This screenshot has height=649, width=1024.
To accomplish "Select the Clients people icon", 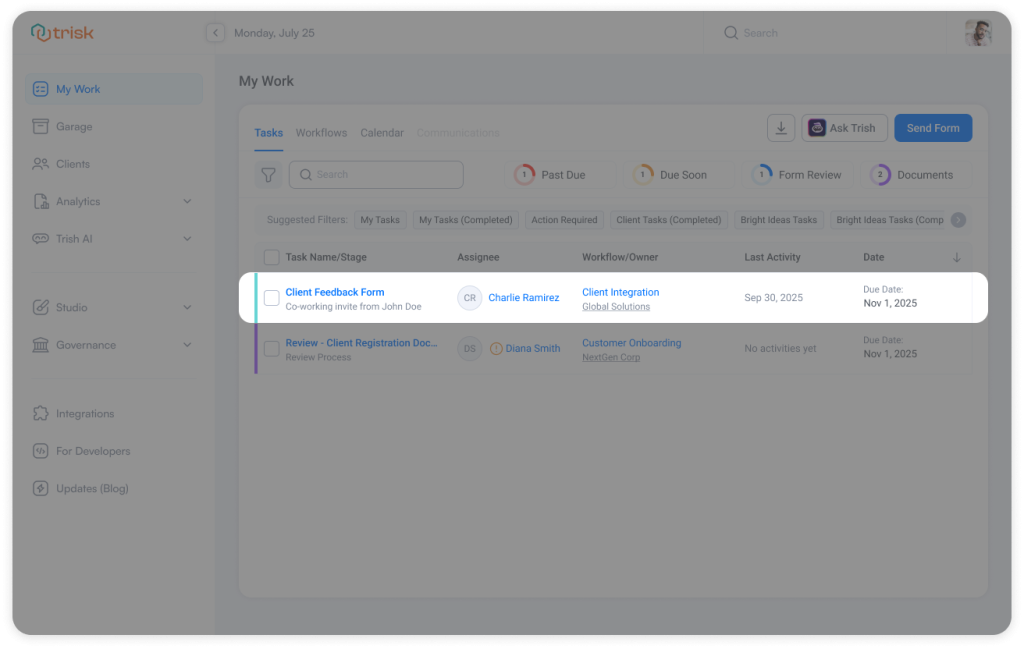I will pyautogui.click(x=40, y=164).
